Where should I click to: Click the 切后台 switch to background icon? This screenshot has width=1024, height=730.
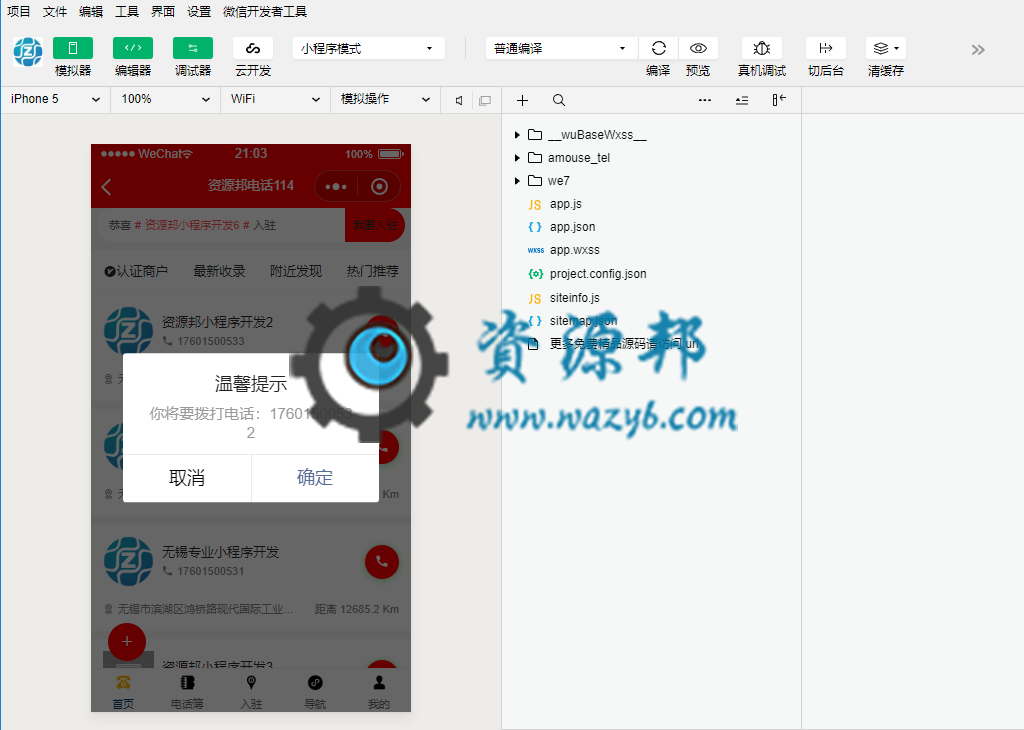pyautogui.click(x=825, y=48)
